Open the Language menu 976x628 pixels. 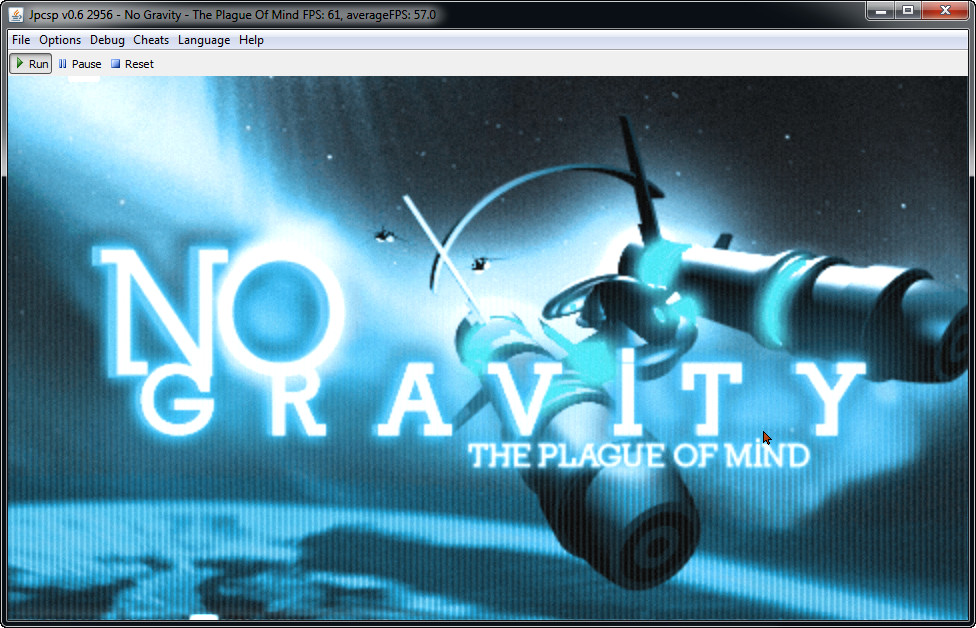tap(204, 40)
